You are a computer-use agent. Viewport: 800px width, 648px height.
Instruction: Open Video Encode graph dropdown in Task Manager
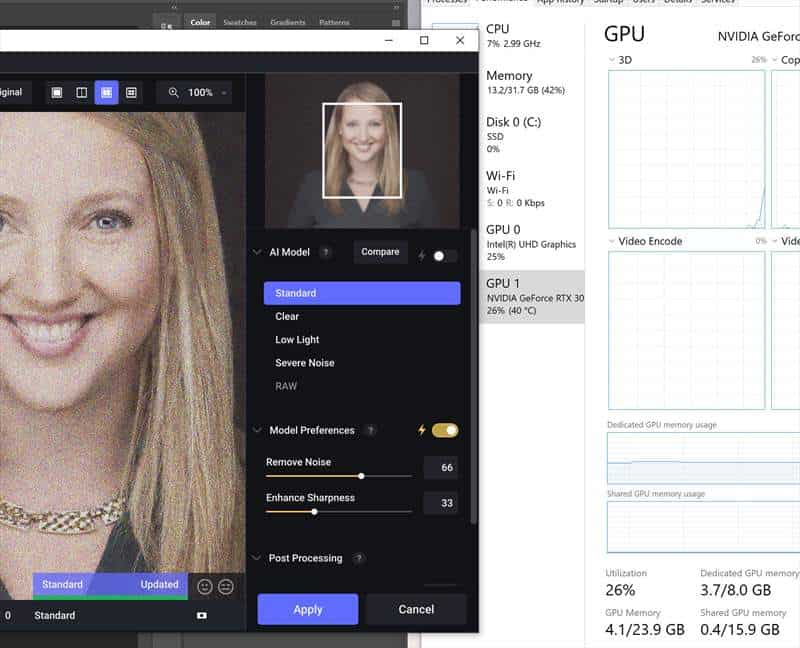coord(612,241)
